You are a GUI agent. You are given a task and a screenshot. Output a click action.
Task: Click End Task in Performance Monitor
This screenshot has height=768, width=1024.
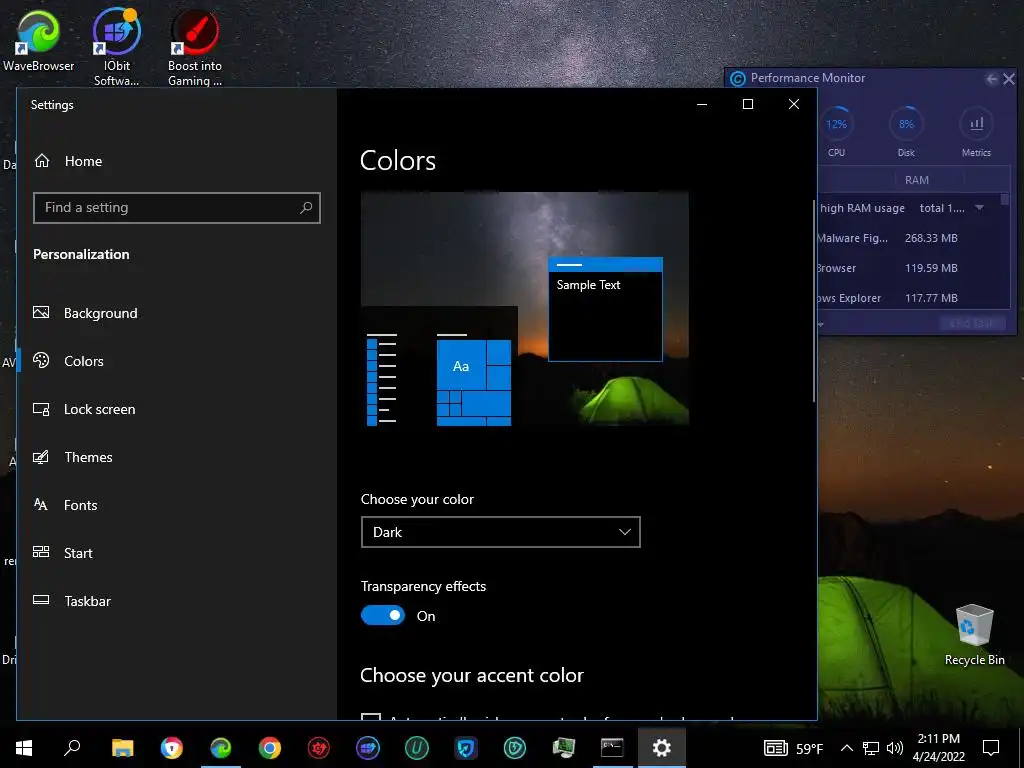pyautogui.click(x=972, y=323)
